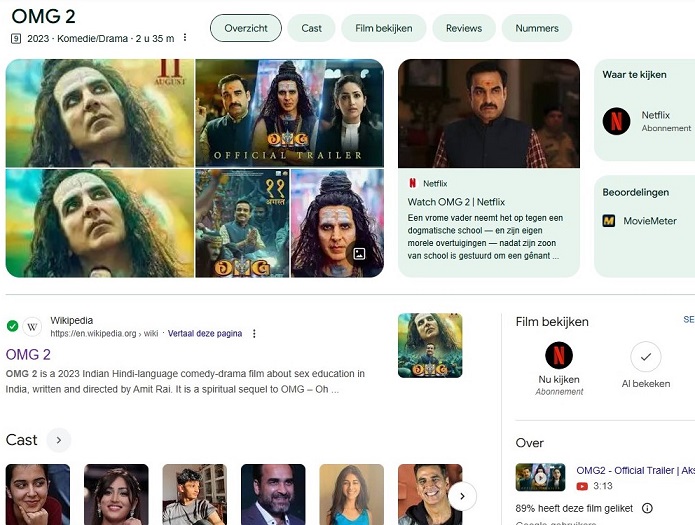Open MovieMeter reviews link
Screen dimensions: 695x525
click(x=650, y=221)
